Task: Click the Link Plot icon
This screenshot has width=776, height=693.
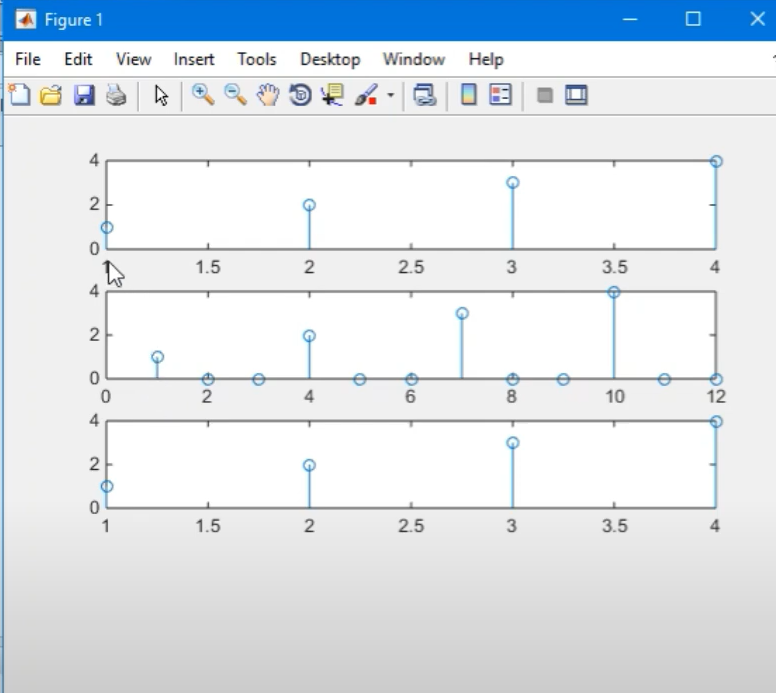Action: pos(425,95)
